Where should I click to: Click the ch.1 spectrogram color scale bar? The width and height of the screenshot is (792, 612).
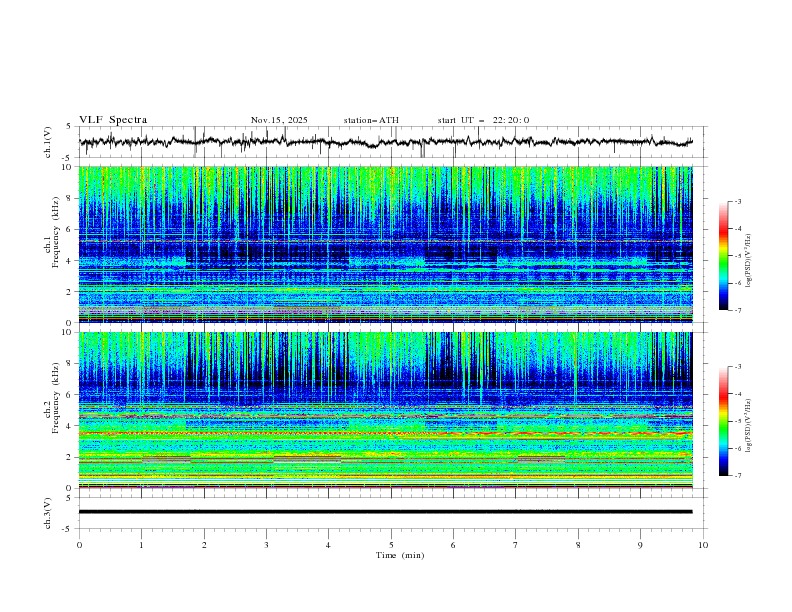click(x=724, y=256)
